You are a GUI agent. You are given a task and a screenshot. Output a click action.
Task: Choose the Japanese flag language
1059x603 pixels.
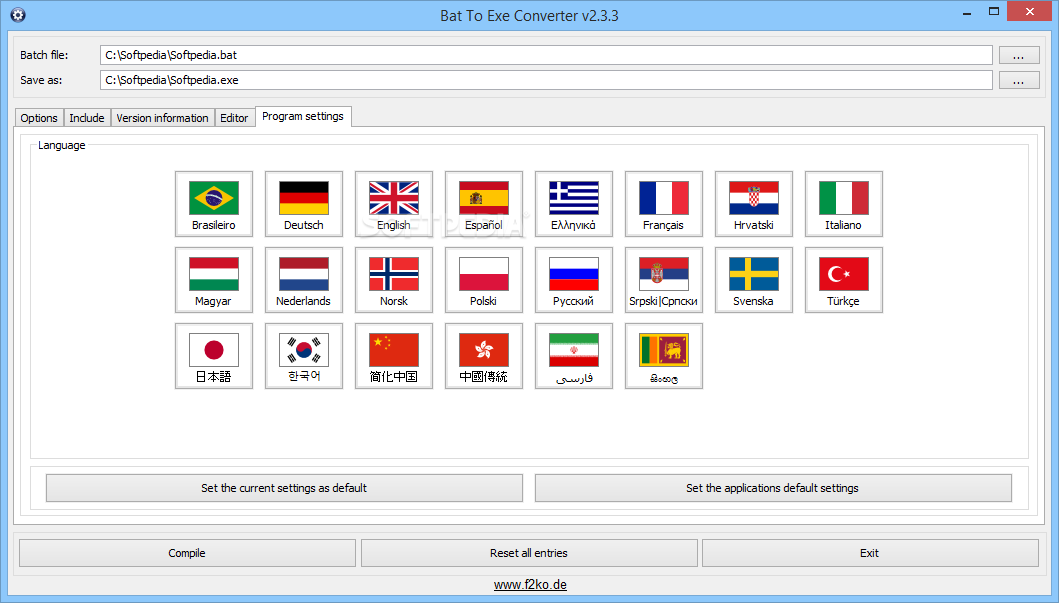click(213, 356)
